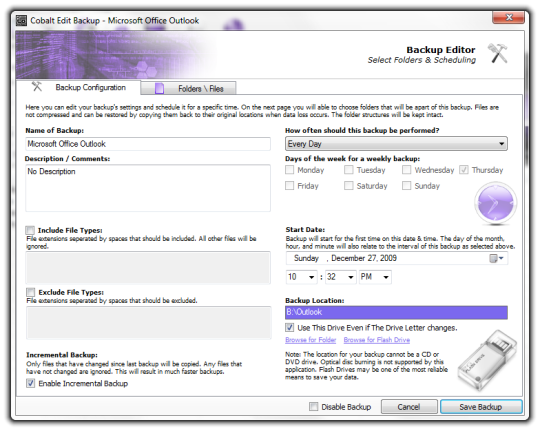Click the Start Date label

point(305,230)
